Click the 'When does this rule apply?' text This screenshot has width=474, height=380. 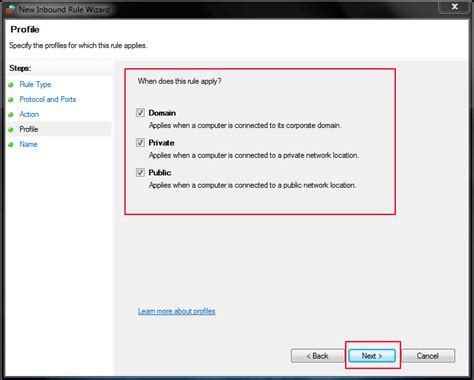(180, 81)
